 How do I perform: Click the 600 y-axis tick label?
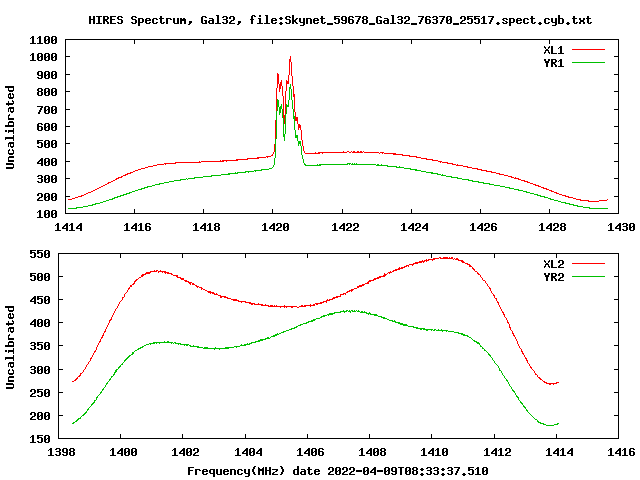point(47,127)
